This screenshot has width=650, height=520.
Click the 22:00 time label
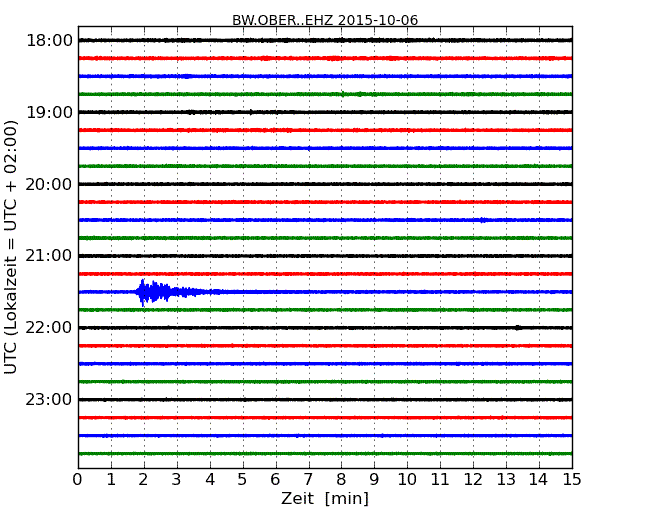point(49,328)
